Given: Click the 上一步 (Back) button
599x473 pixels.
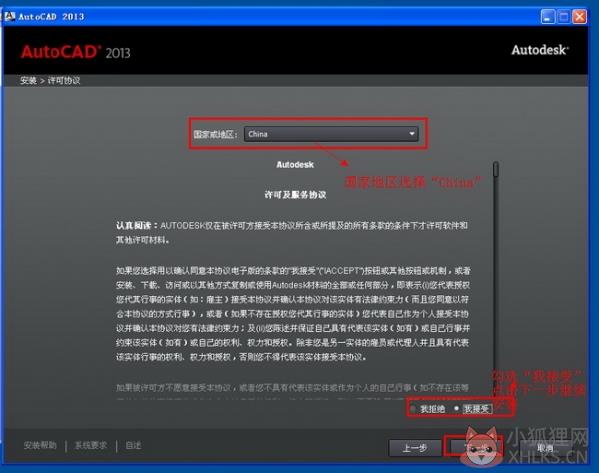Looking at the screenshot, I should click(415, 448).
